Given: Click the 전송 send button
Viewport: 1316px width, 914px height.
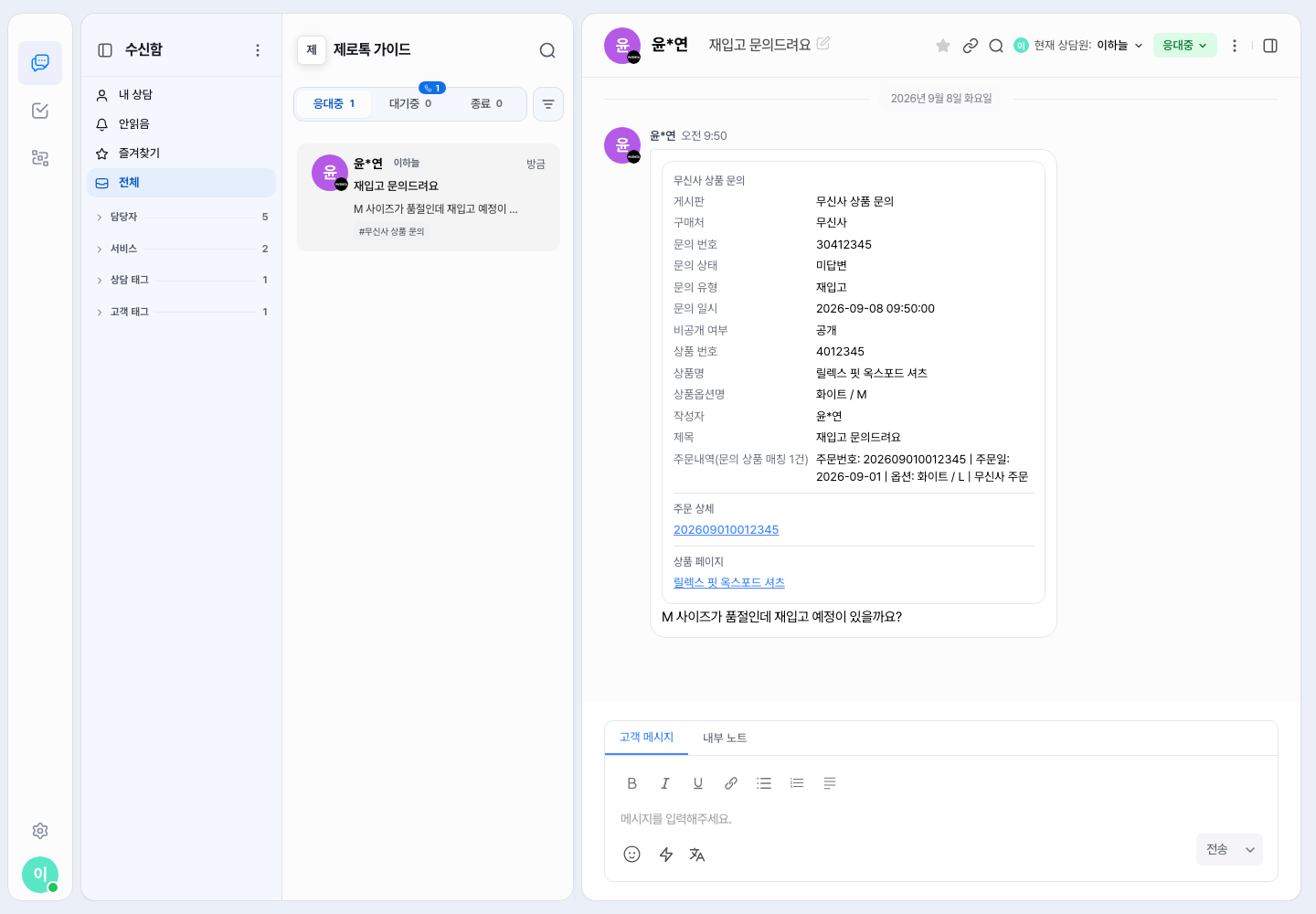Looking at the screenshot, I should (x=1217, y=850).
